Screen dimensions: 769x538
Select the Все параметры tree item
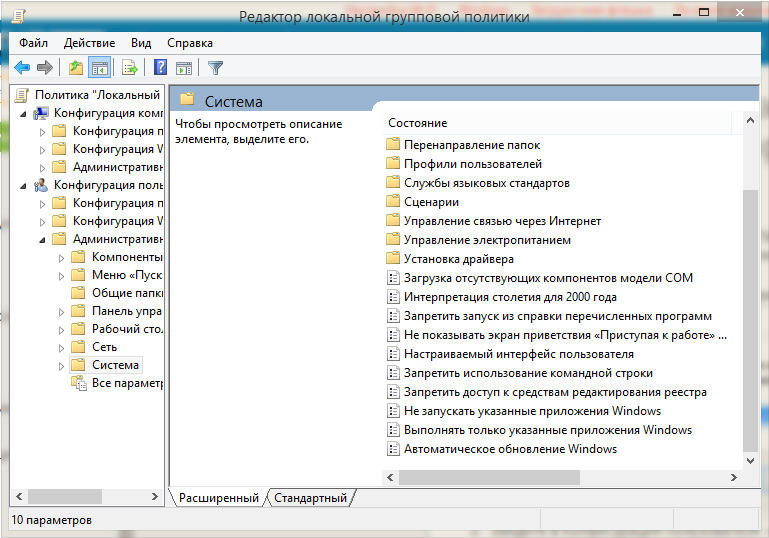pos(126,383)
